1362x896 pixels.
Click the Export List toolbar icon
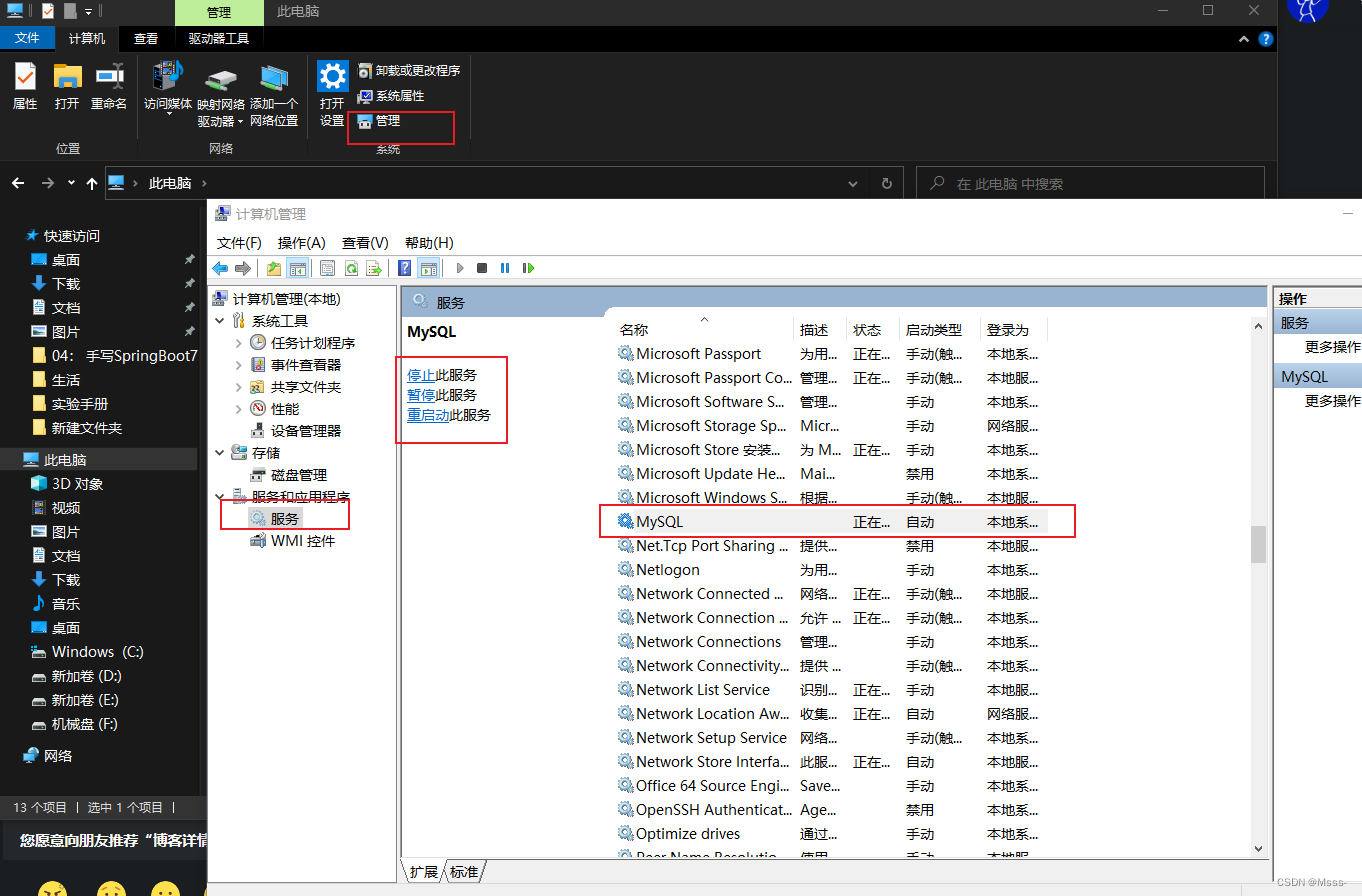[374, 268]
